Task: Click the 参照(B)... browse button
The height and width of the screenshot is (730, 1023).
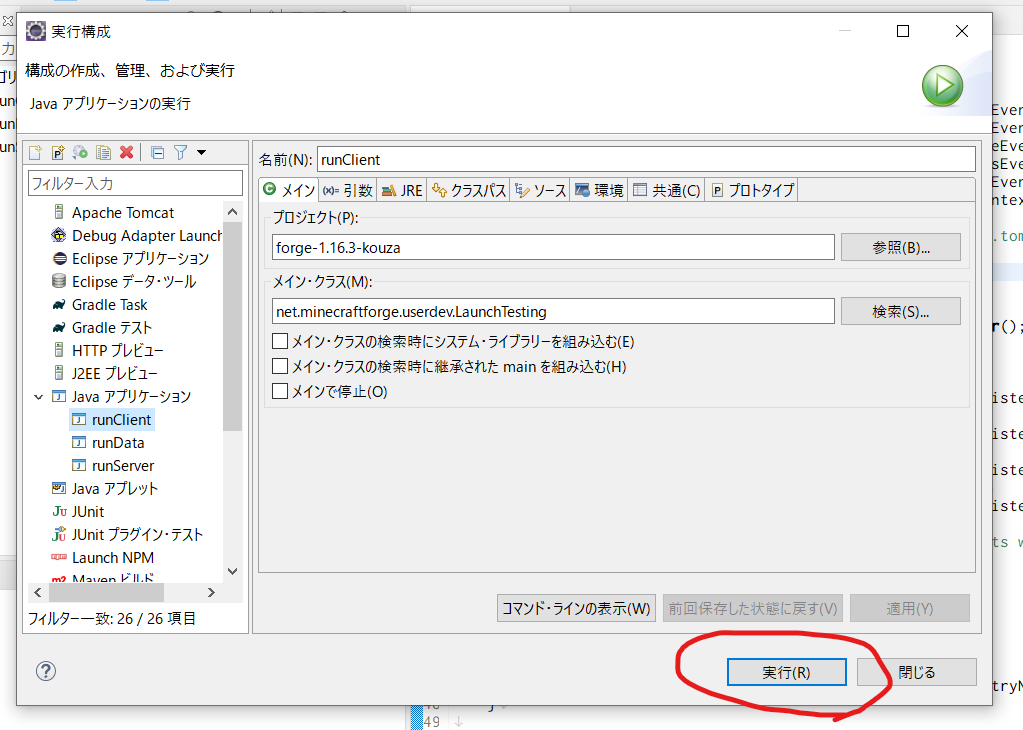Action: tap(900, 247)
